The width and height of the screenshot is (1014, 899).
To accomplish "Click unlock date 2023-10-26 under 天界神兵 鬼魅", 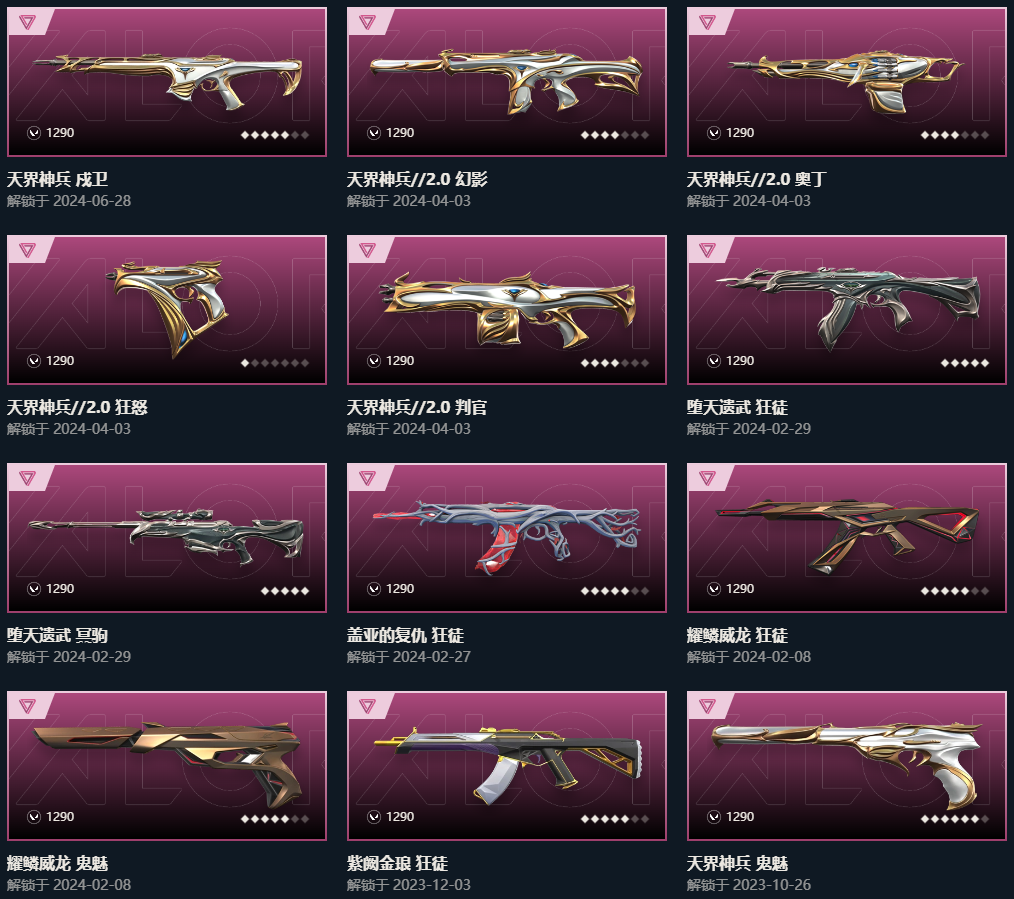I will 771,884.
